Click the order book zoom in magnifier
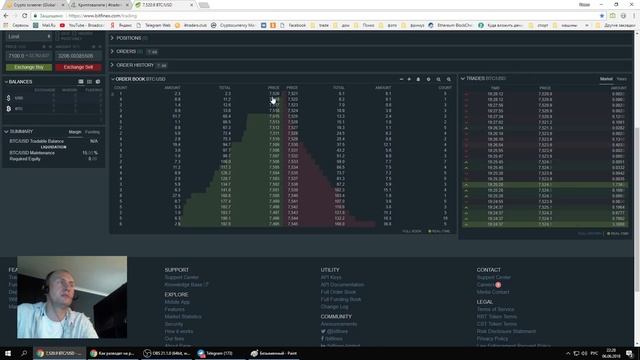This screenshot has height=360, width=640. 449,79
